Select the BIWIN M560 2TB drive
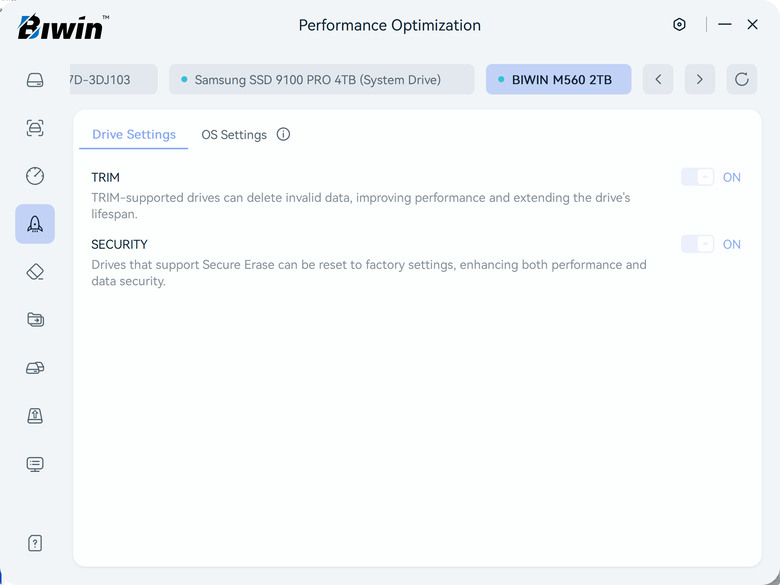Viewport: 780px width, 585px height. [x=558, y=79]
